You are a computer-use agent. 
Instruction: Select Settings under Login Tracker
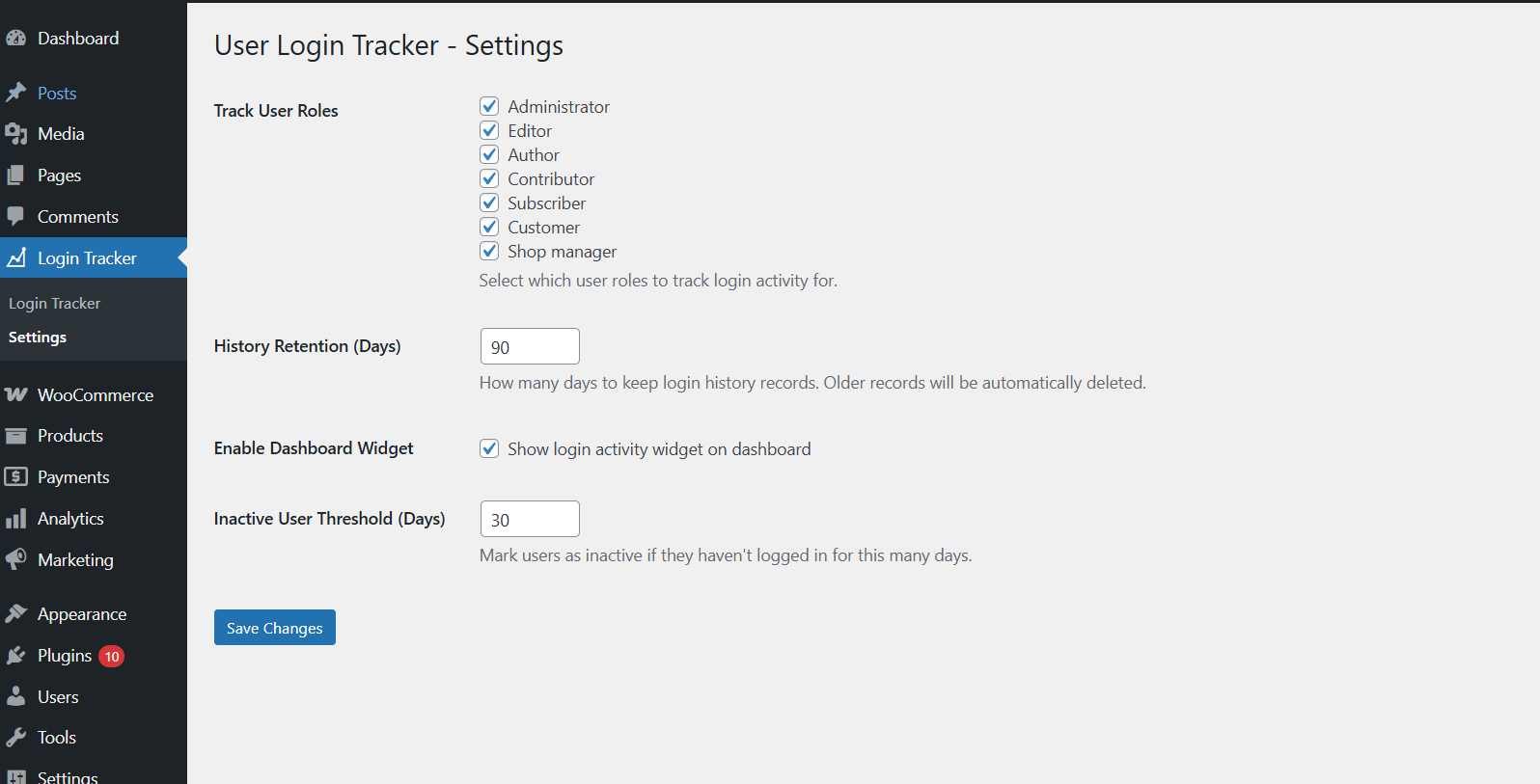(37, 337)
